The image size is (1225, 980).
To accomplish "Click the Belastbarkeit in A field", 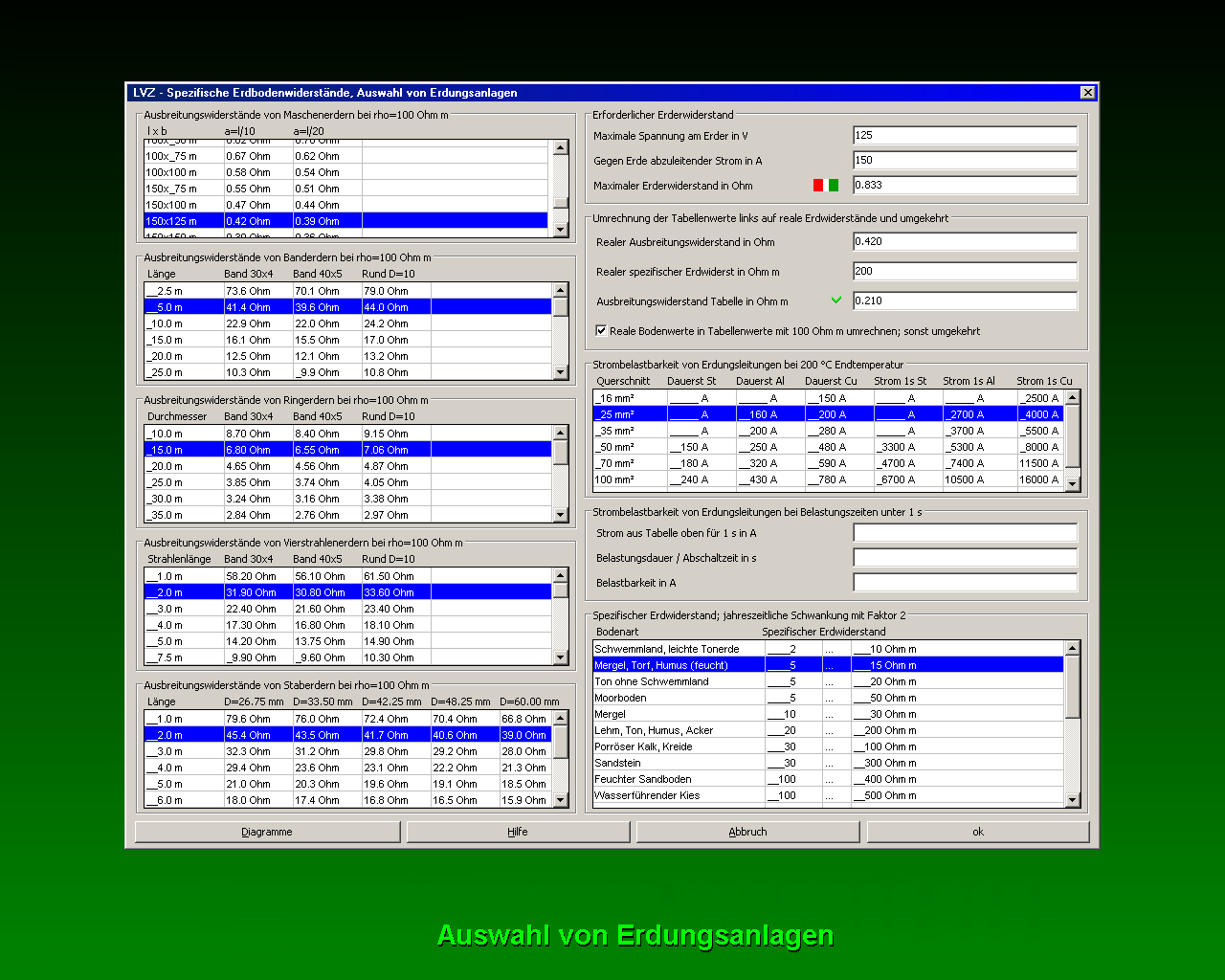I will point(965,582).
